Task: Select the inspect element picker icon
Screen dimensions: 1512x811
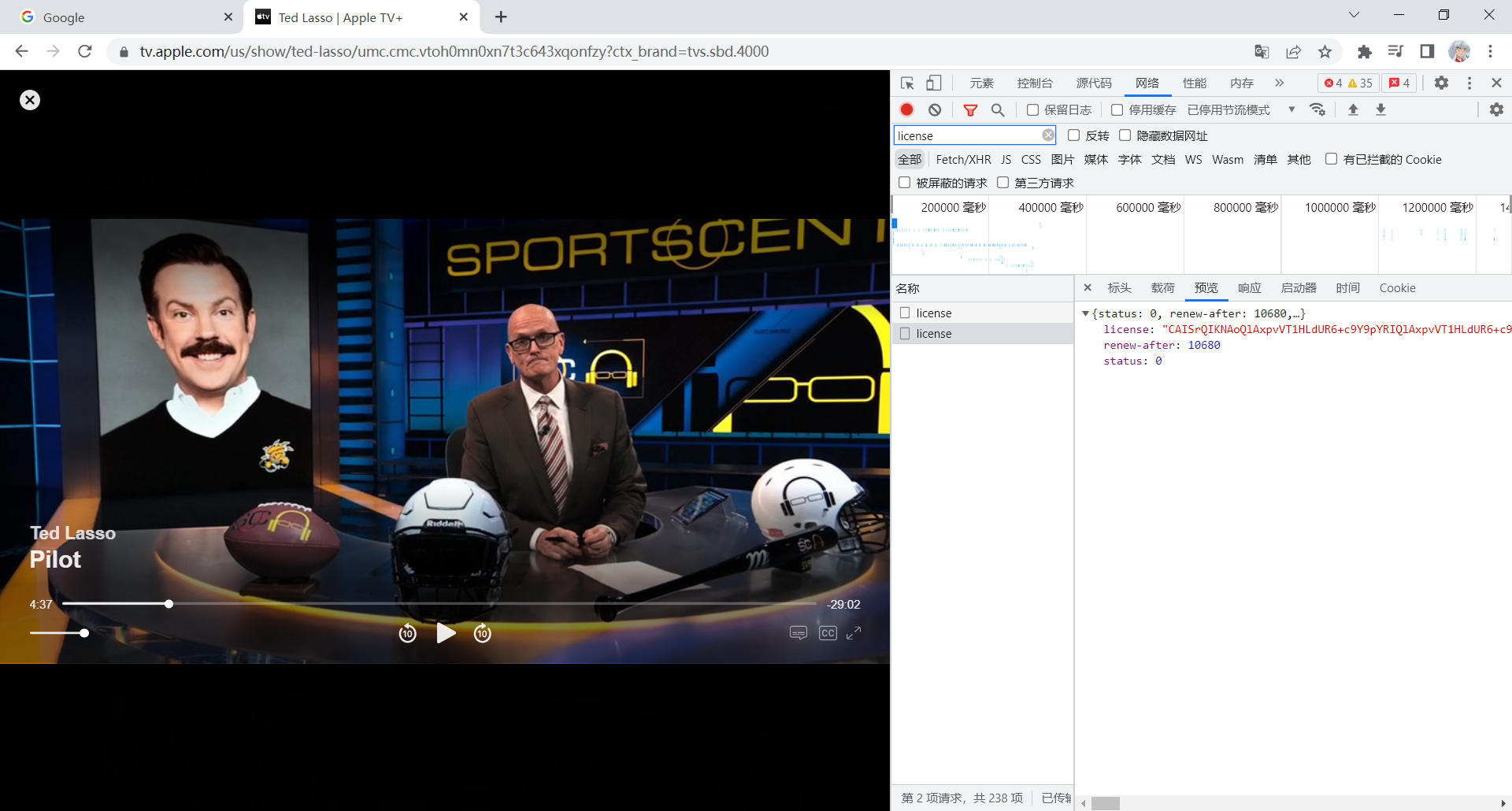Action: point(907,83)
